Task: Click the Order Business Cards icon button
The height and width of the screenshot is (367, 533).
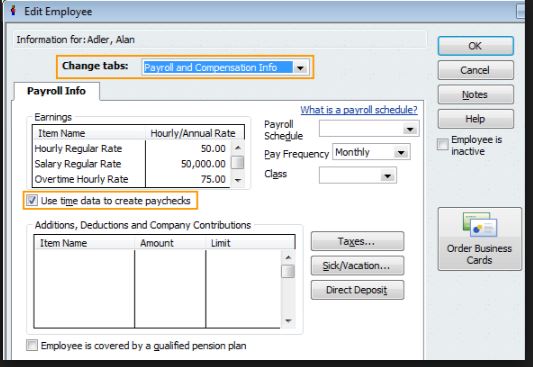Action: point(480,239)
